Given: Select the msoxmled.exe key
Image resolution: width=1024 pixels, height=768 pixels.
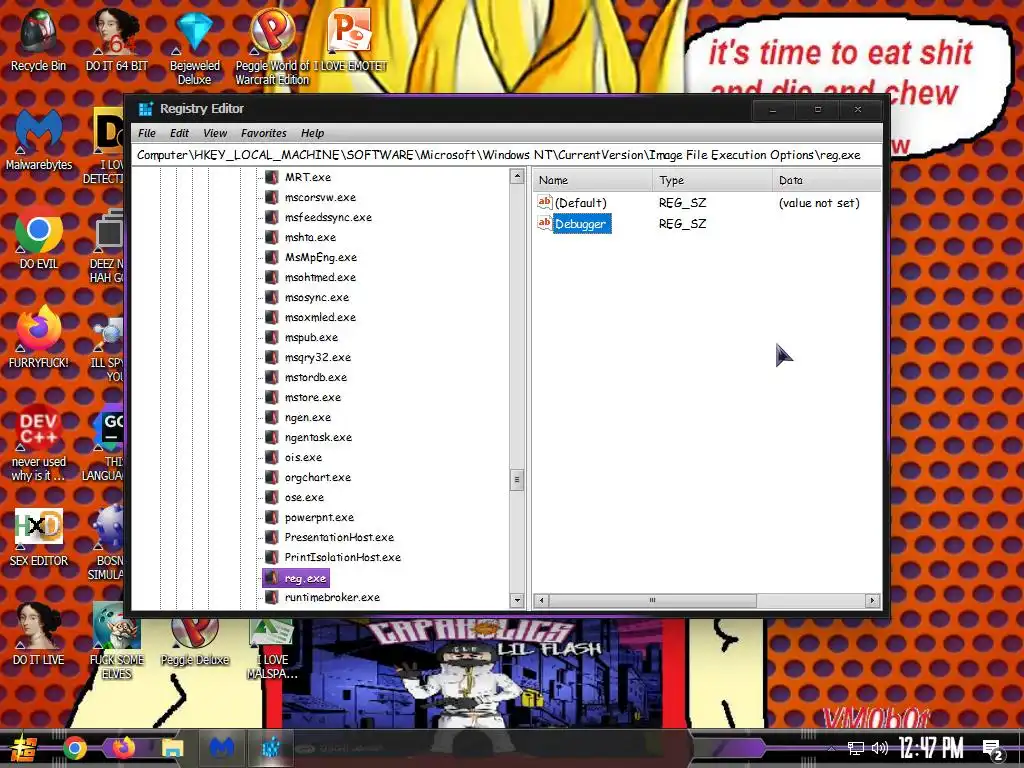Looking at the screenshot, I should click(320, 317).
